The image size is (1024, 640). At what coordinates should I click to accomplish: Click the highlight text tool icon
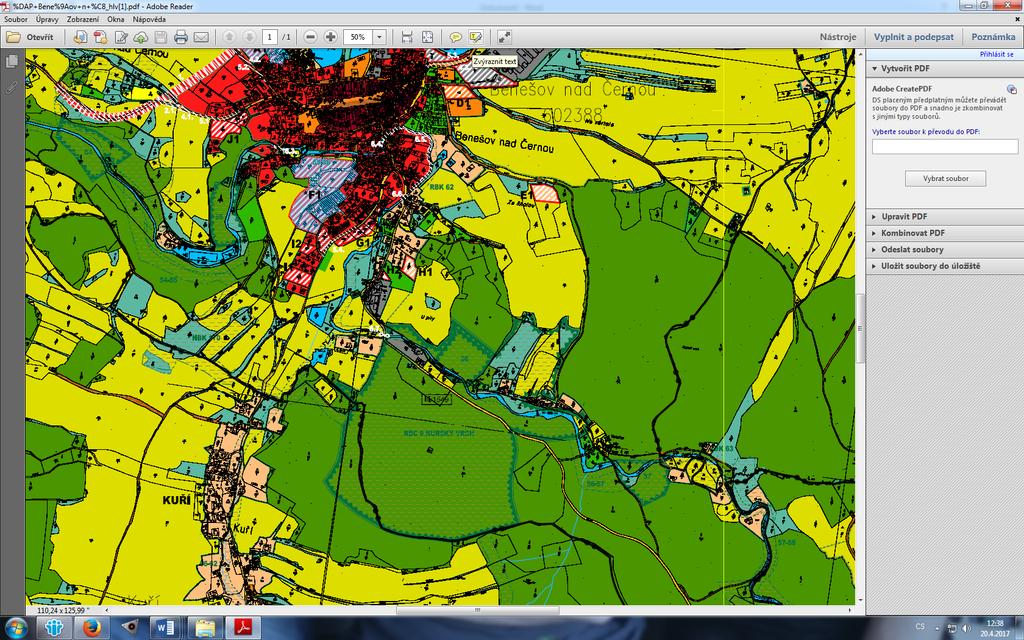point(475,37)
